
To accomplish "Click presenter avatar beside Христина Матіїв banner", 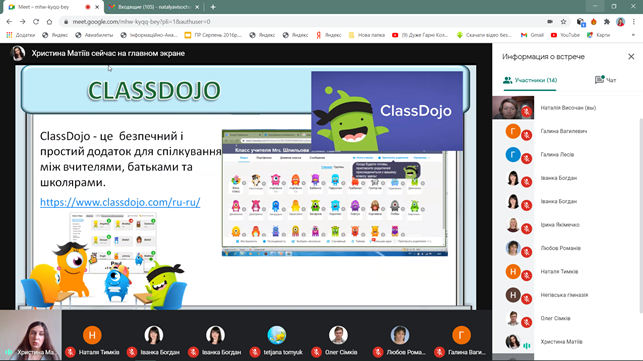I will pos(18,53).
